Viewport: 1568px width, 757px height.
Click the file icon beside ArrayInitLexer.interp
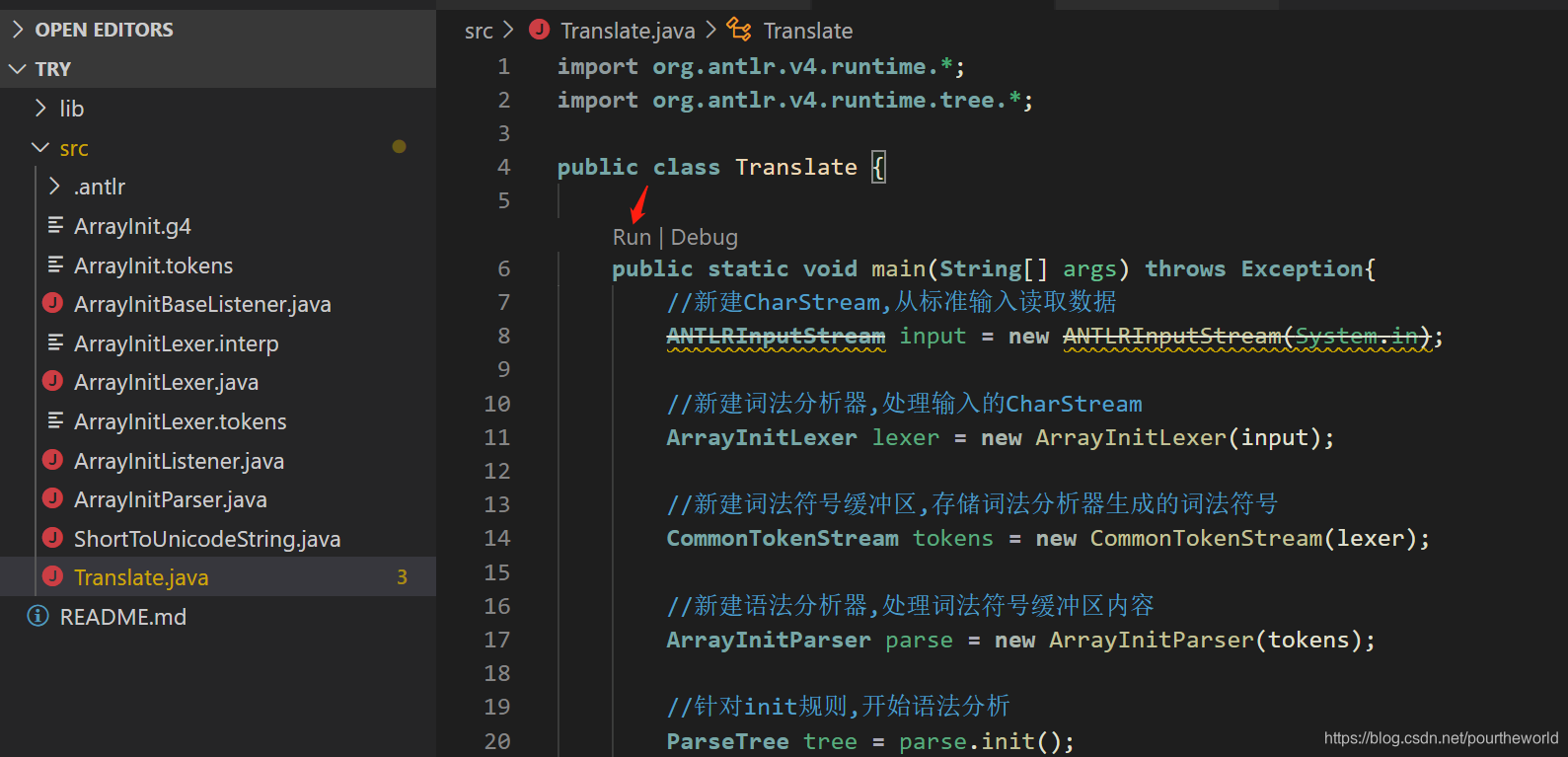click(x=55, y=342)
